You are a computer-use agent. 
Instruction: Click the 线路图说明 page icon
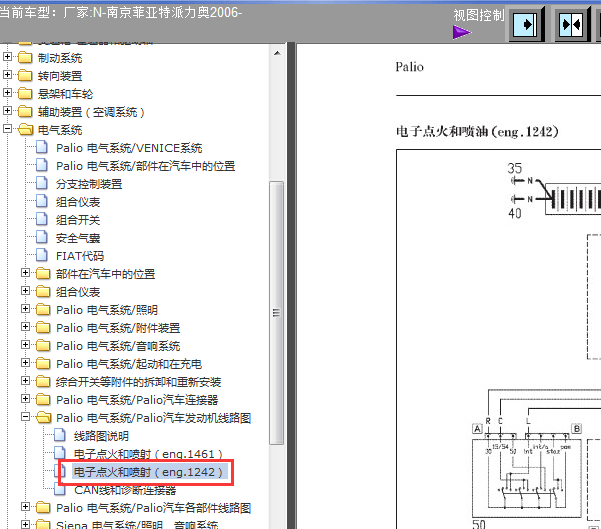(60, 435)
